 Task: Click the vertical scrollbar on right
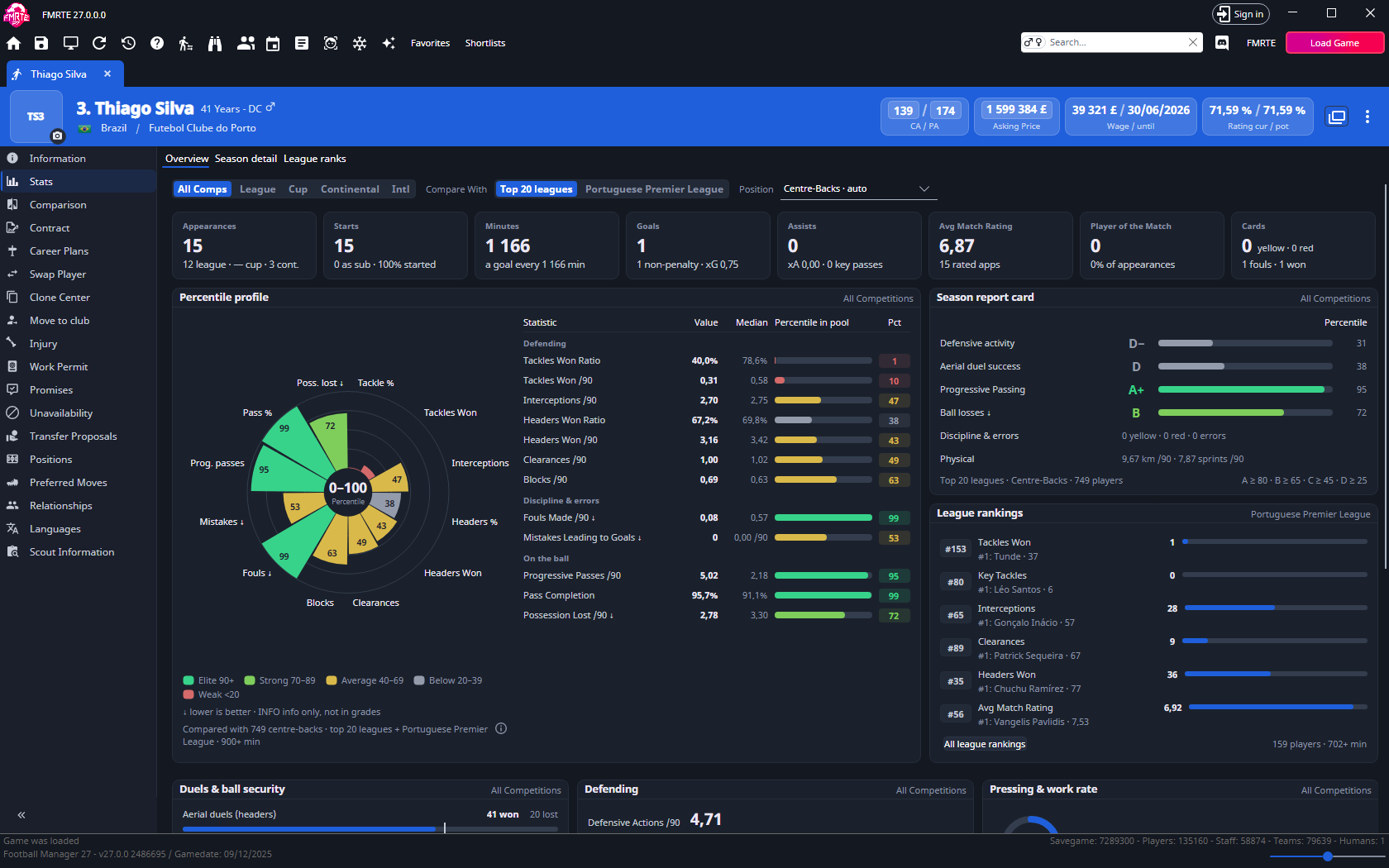click(1385, 376)
